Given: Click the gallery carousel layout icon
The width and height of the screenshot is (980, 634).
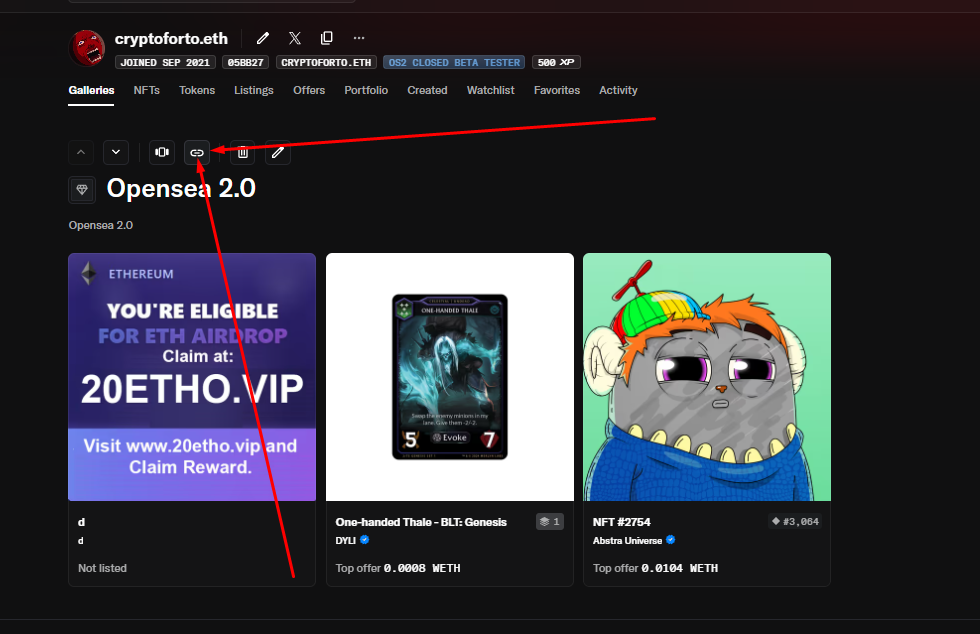Looking at the screenshot, I should [162, 152].
